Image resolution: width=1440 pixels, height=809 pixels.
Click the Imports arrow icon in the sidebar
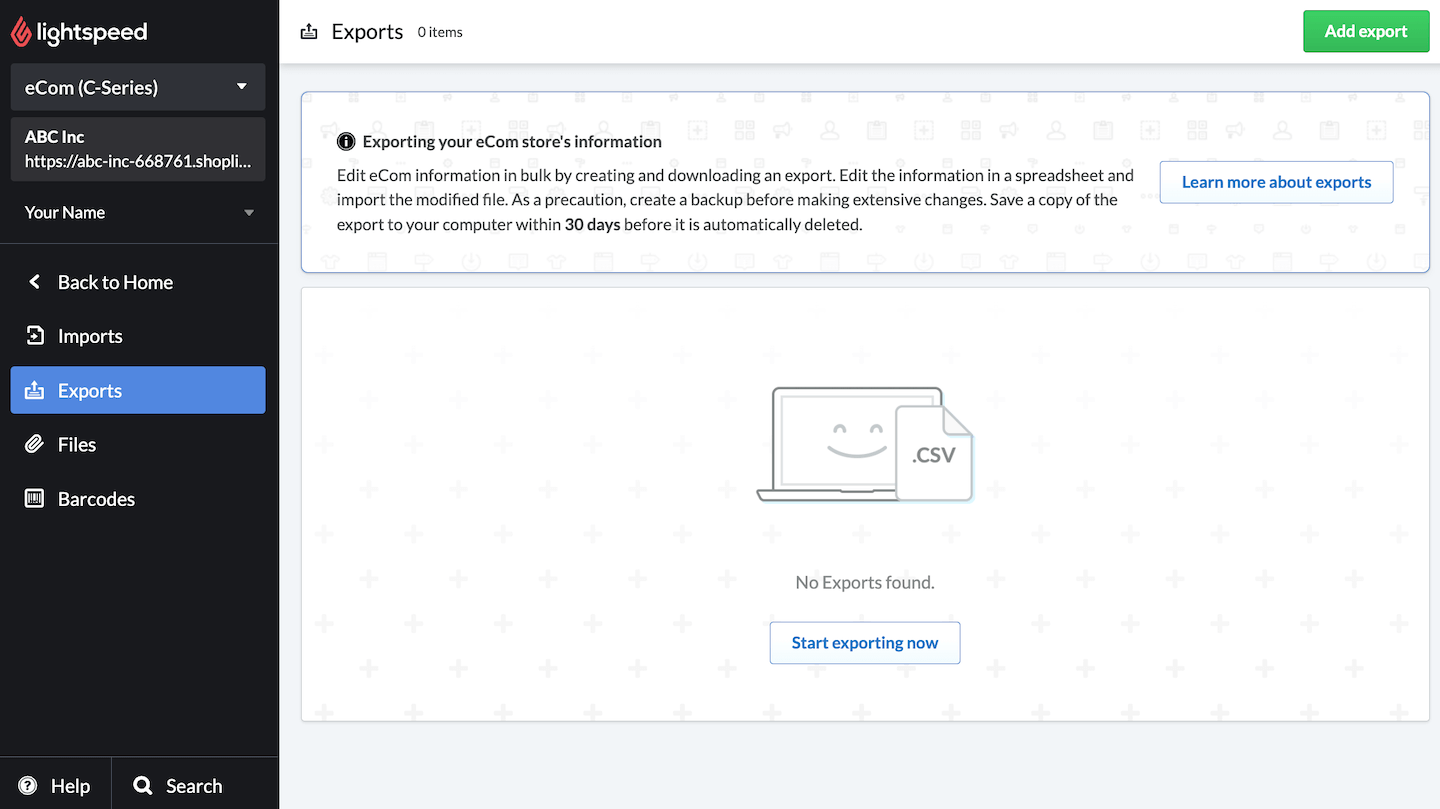tap(34, 336)
